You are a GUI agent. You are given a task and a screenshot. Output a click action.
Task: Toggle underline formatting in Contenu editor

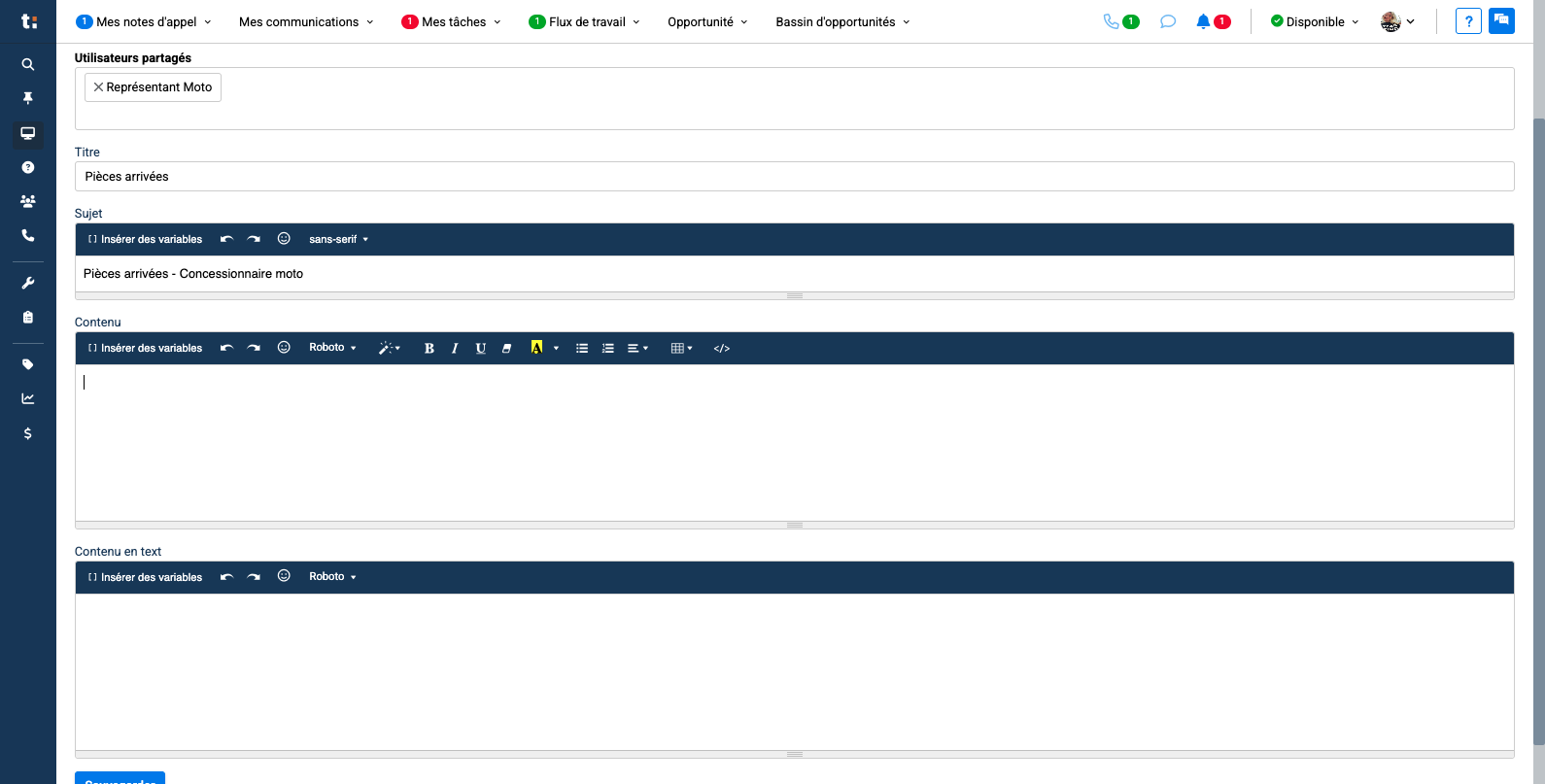point(480,348)
